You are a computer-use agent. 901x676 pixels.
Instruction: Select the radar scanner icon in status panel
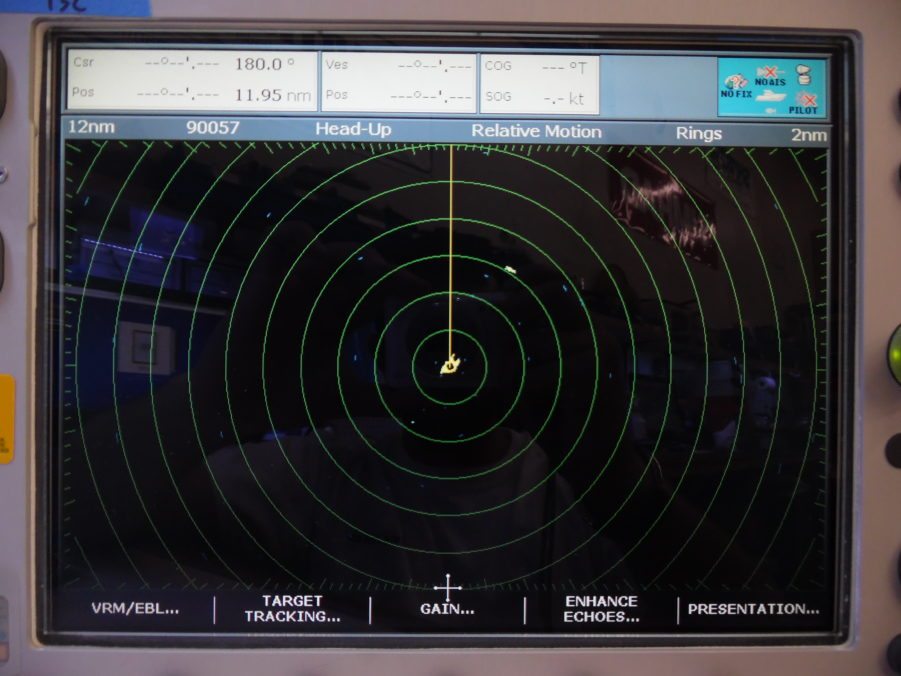coord(804,74)
